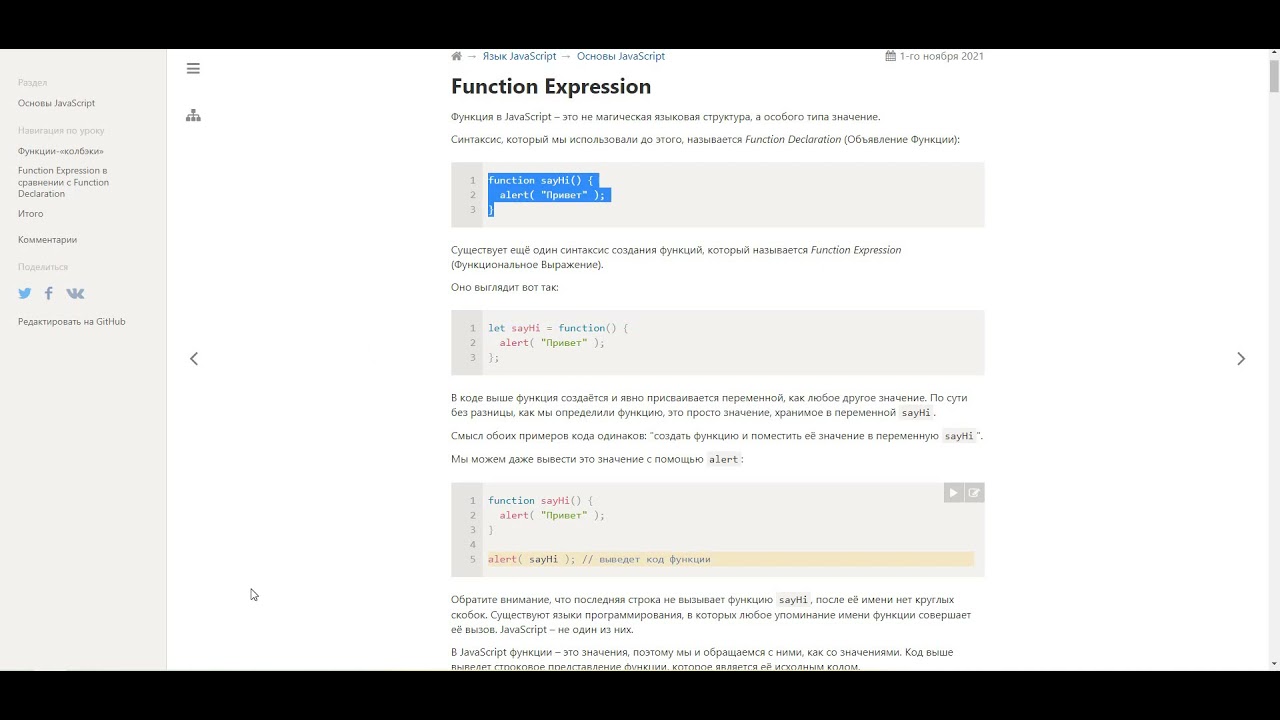Image resolution: width=1280 pixels, height=720 pixels.
Task: Jump to 'Комментарии' section
Action: coord(47,240)
